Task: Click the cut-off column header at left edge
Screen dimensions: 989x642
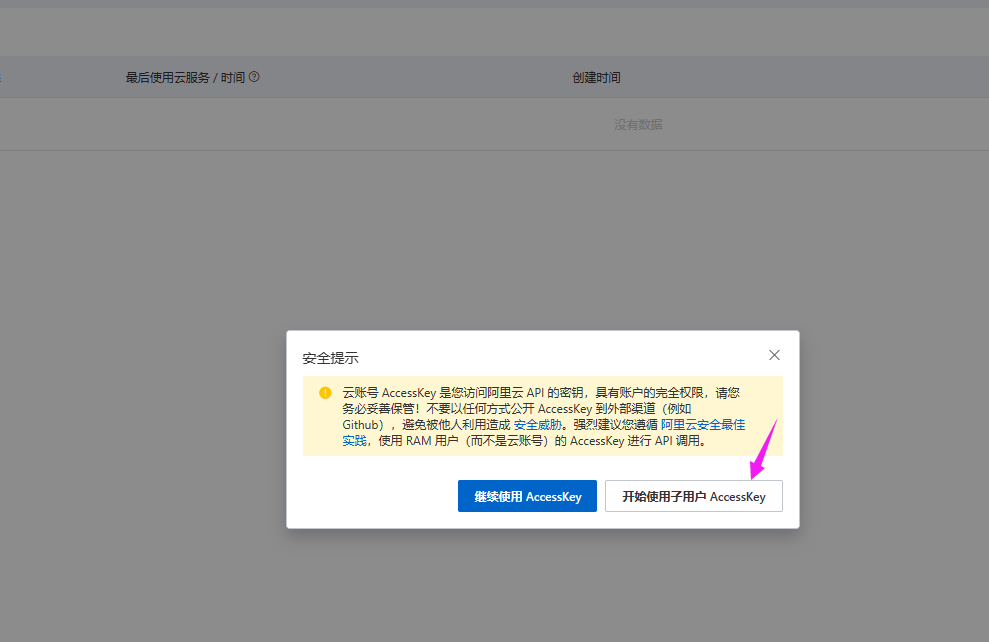Action: 1,78
